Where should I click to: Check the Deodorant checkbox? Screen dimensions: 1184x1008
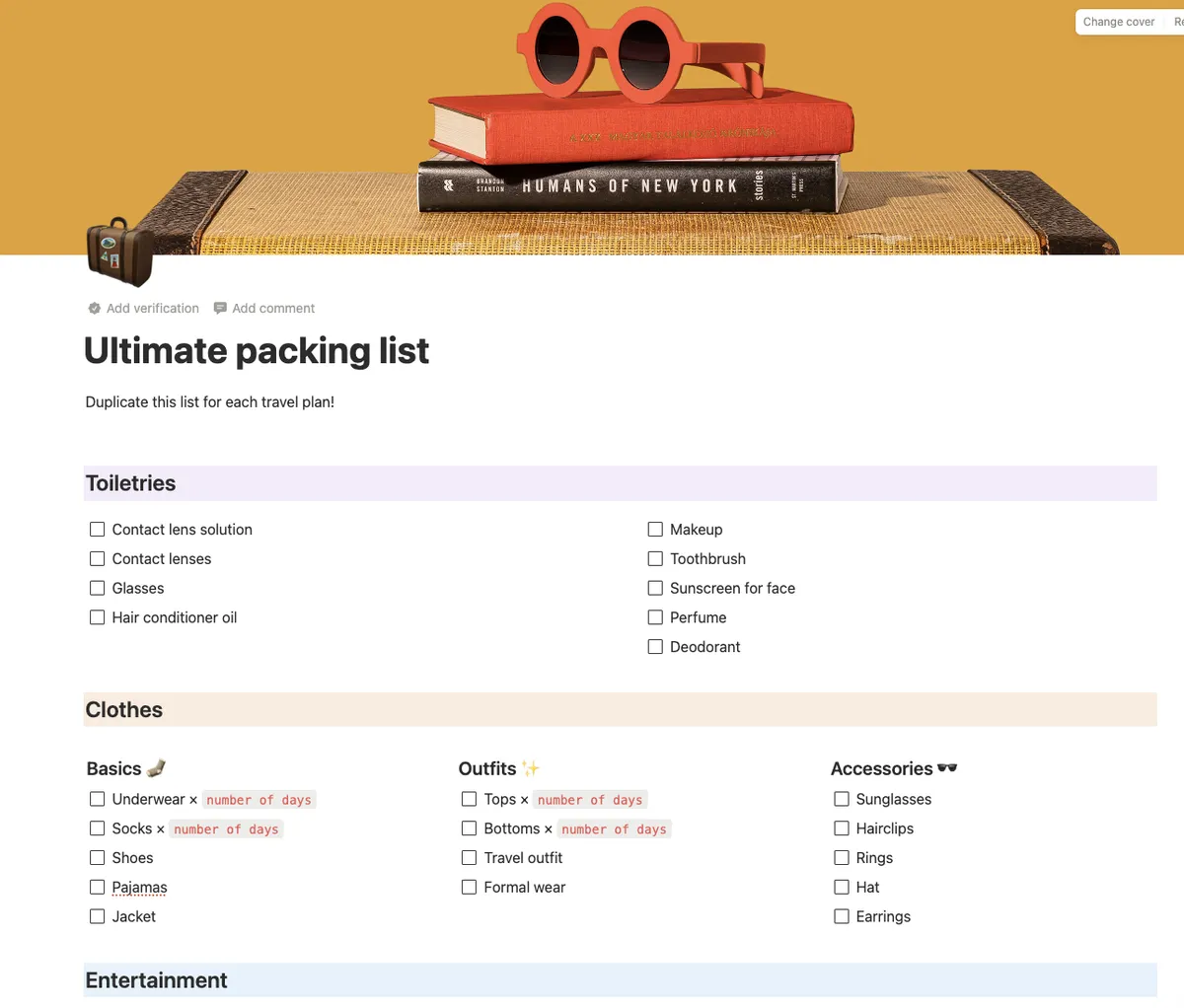pos(655,646)
